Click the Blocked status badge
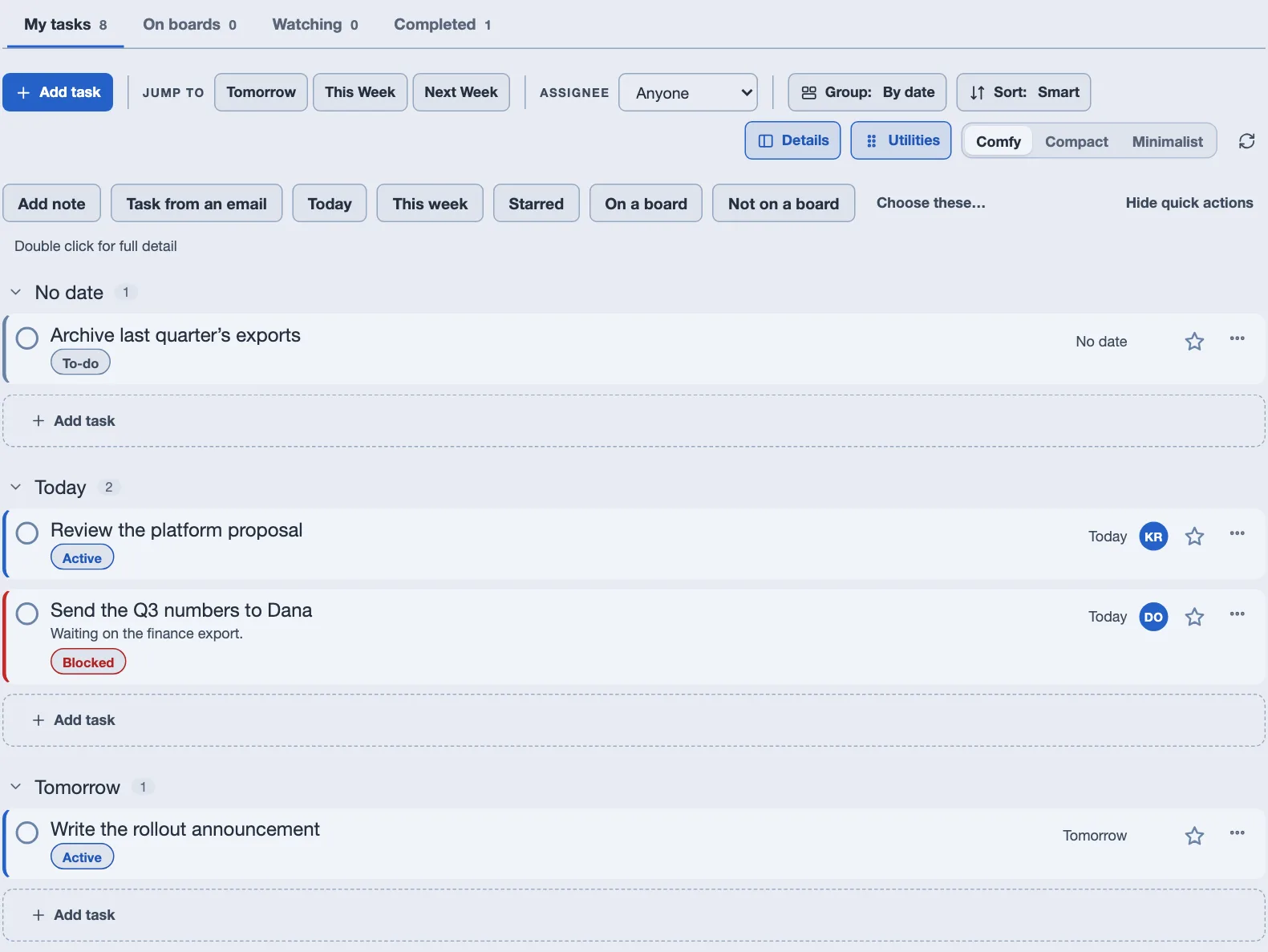 coord(88,662)
